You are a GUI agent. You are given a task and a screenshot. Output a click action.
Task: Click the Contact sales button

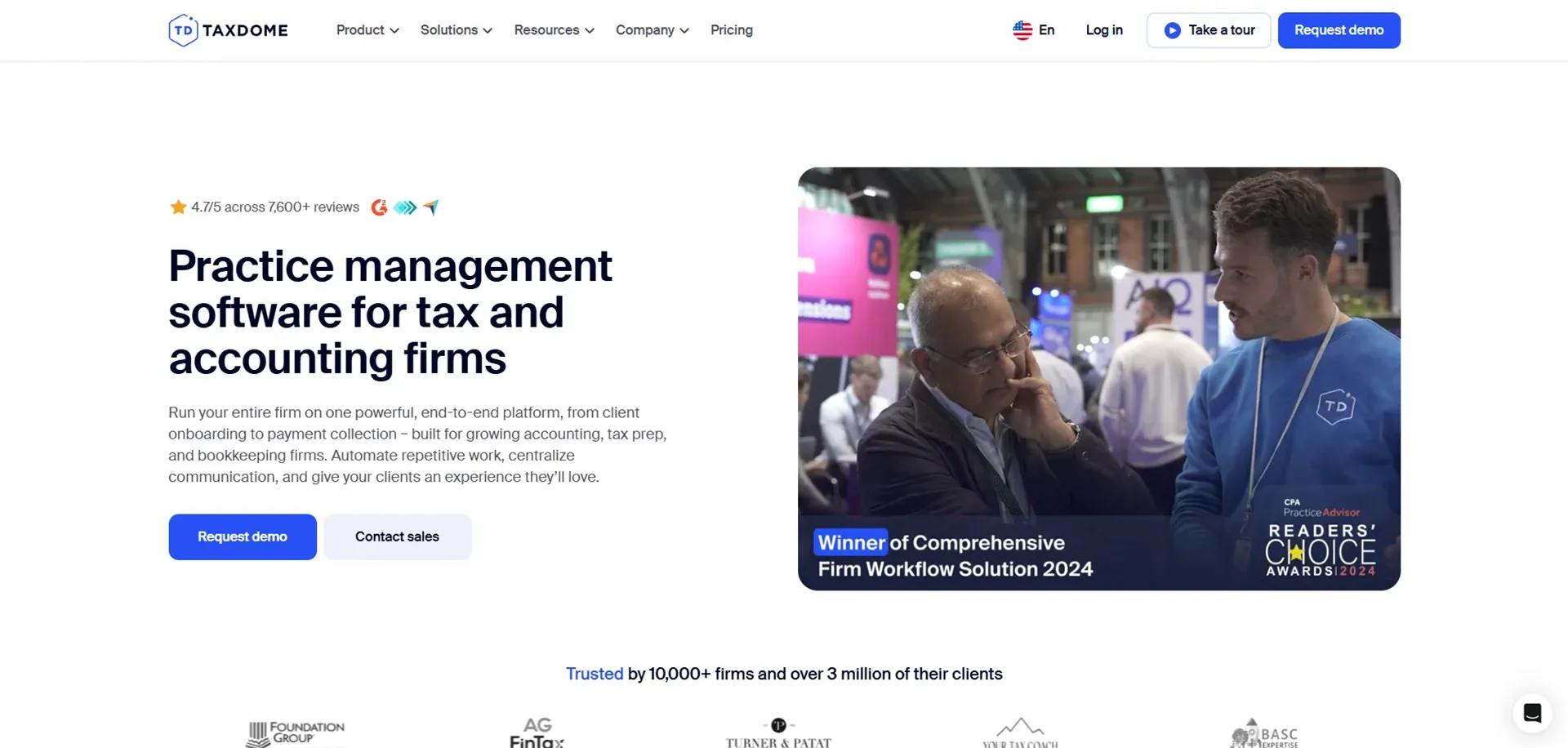click(397, 537)
